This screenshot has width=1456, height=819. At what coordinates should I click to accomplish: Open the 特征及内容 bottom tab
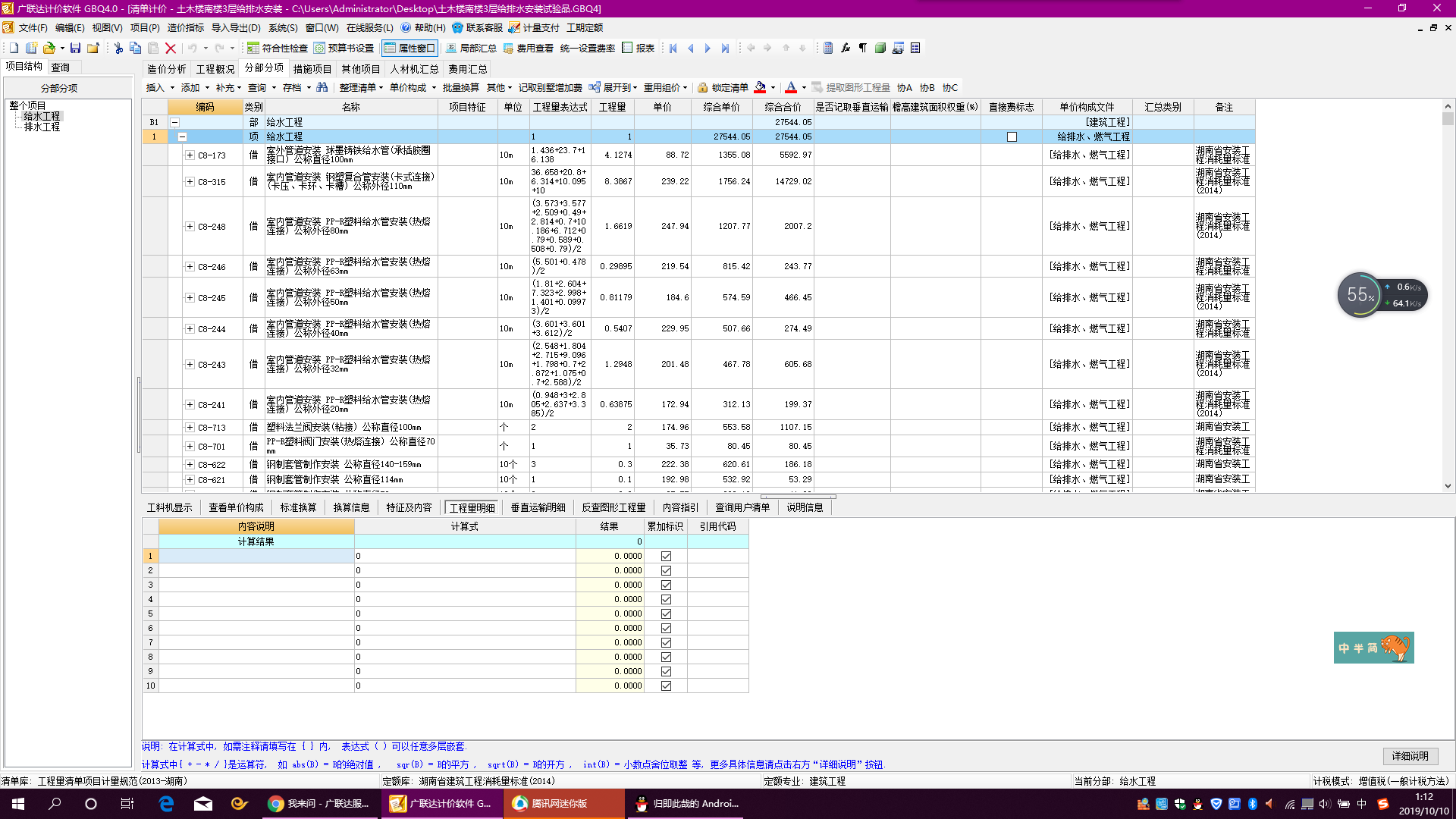pyautogui.click(x=409, y=507)
